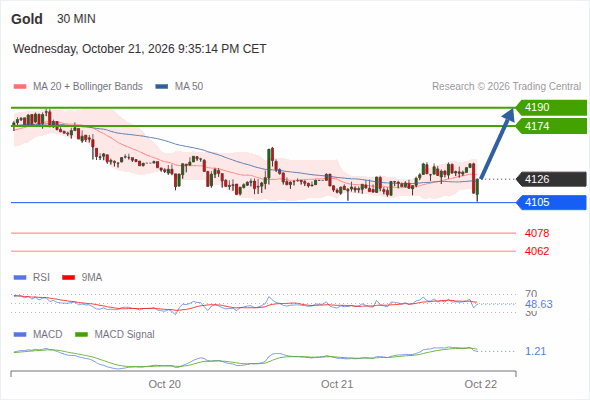The width and height of the screenshot is (590, 400).
Task: Click the Oct 20 date axis label
Action: click(164, 384)
